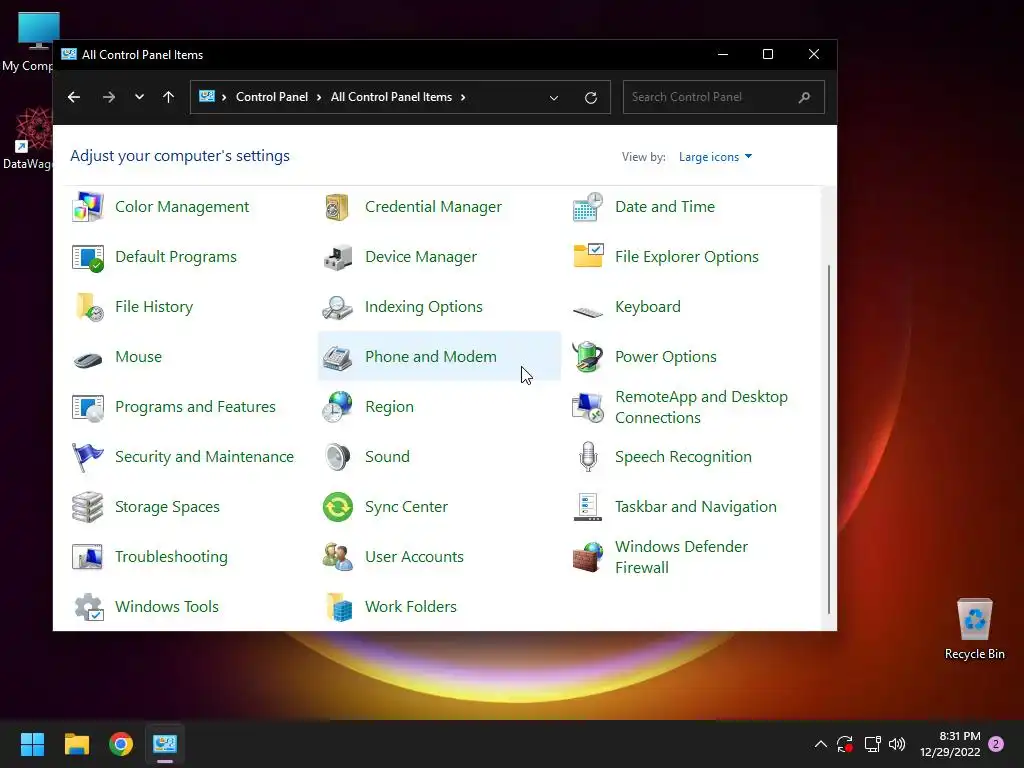
Task: Click the green Sync Center icon
Action: pos(338,507)
